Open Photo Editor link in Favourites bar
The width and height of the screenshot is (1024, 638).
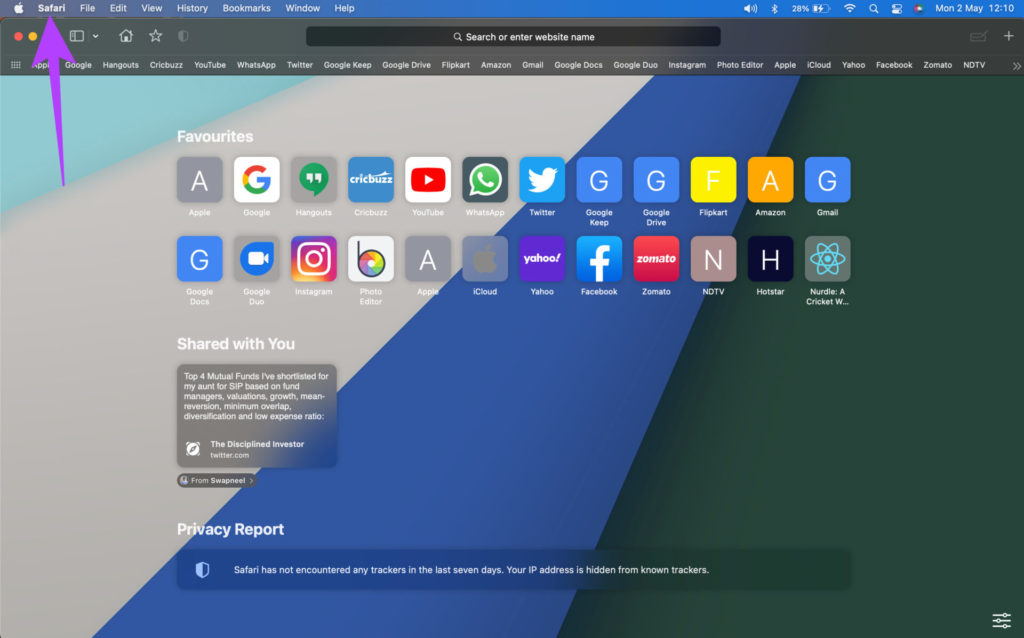pyautogui.click(x=740, y=65)
